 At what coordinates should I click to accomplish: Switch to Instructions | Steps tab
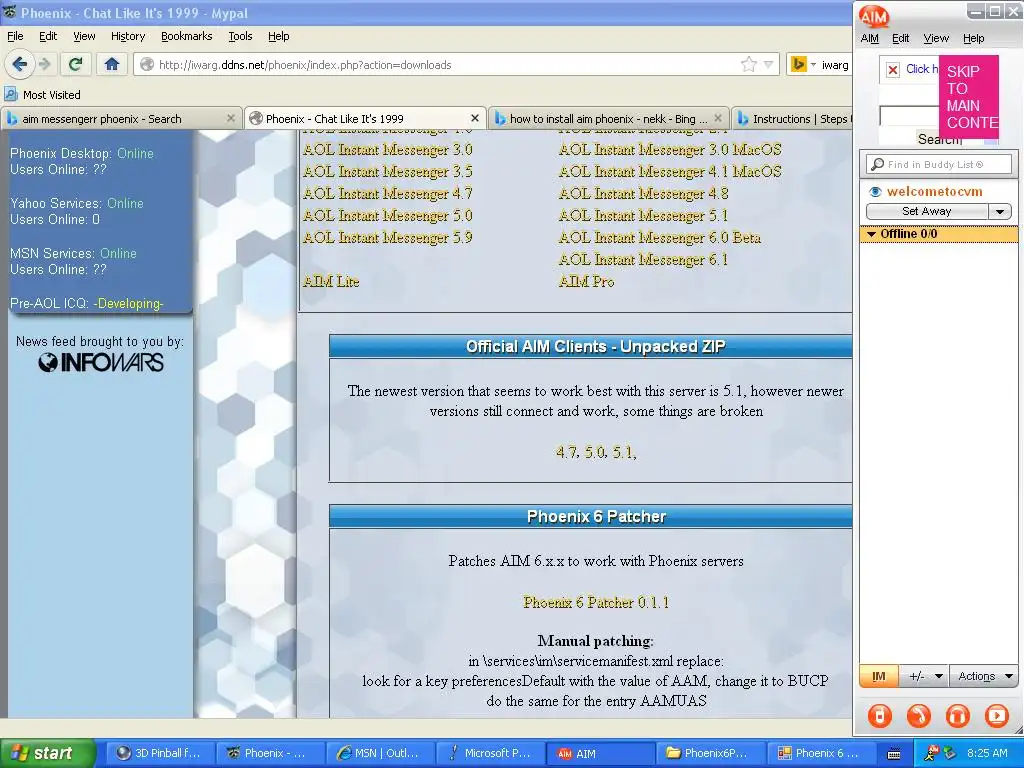793,118
